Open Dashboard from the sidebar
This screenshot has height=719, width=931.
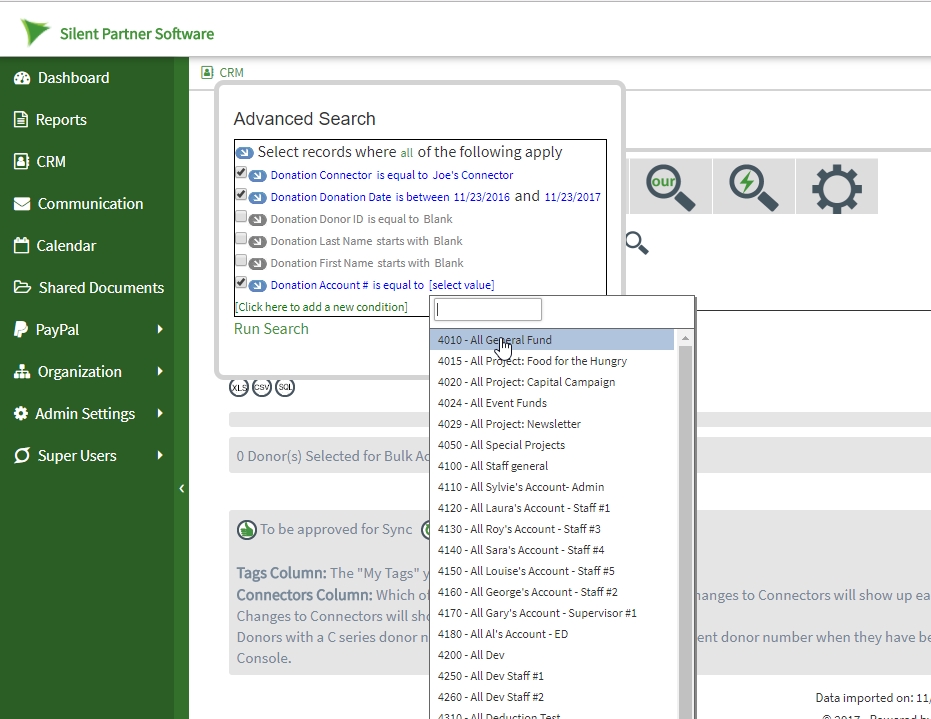[73, 78]
